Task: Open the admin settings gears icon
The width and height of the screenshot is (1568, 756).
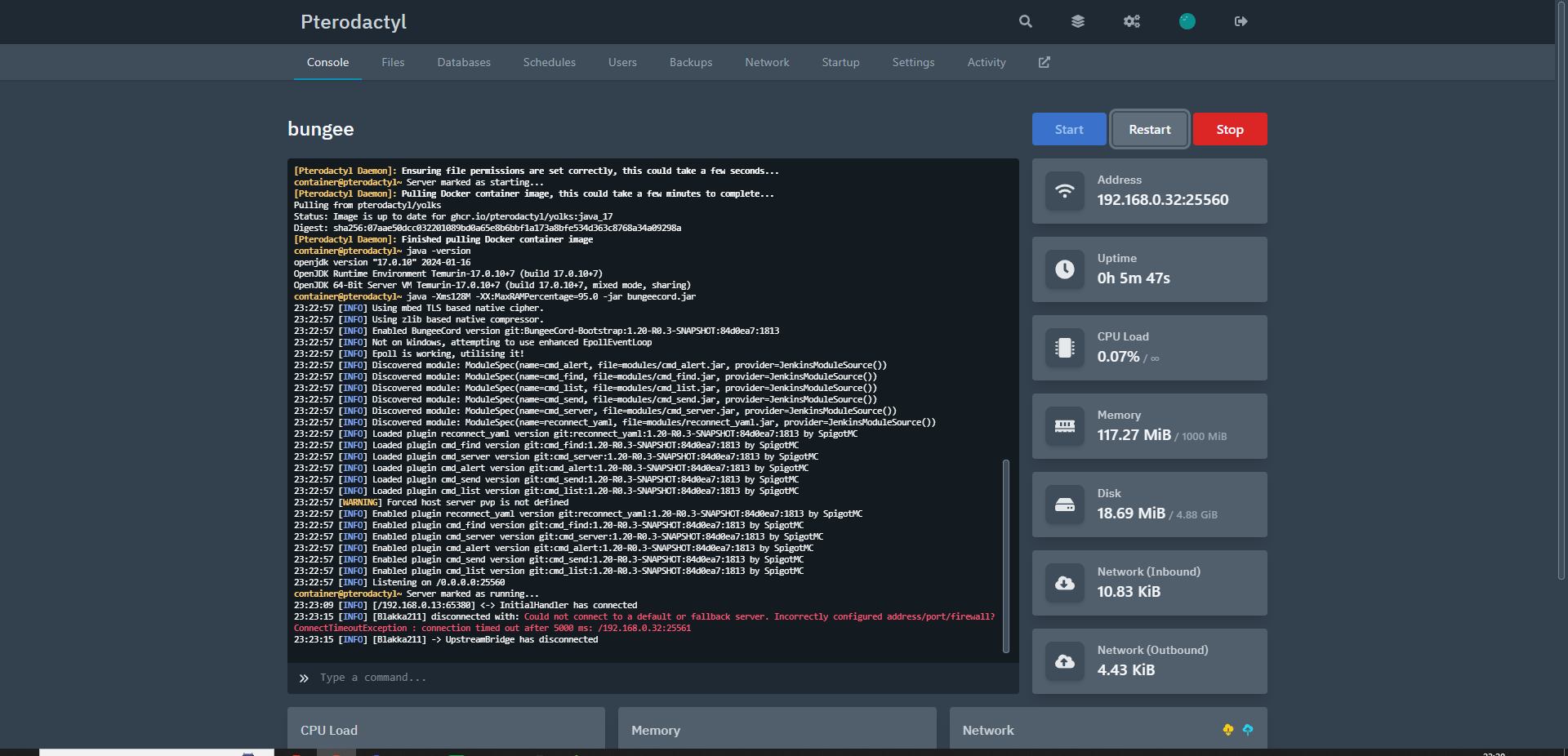Action: [1131, 21]
